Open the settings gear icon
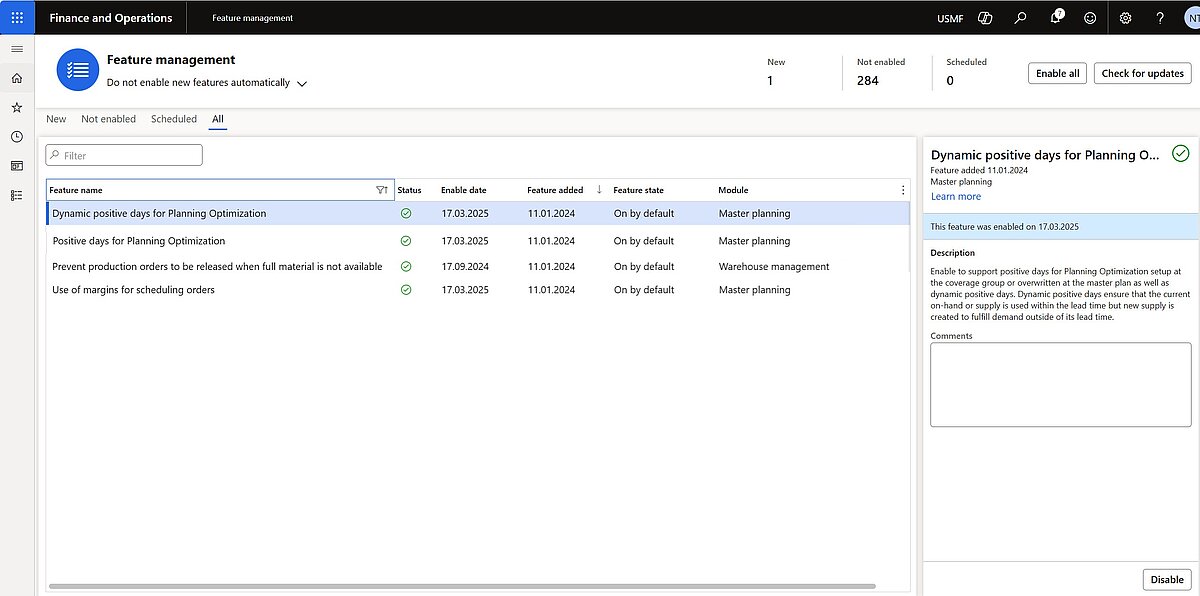This screenshot has width=1200, height=596. point(1124,17)
